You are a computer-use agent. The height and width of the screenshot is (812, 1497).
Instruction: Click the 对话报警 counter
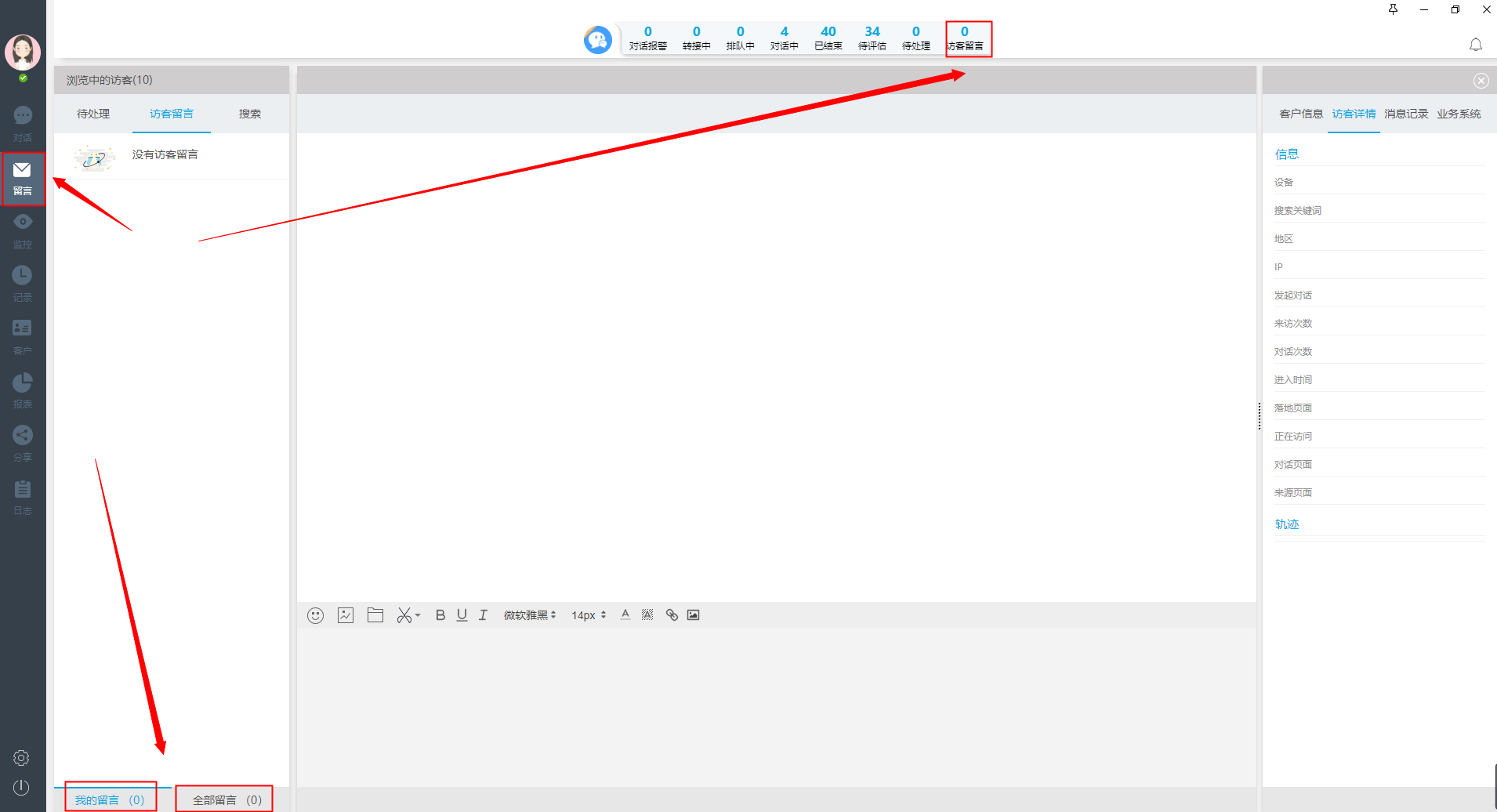pos(648,38)
